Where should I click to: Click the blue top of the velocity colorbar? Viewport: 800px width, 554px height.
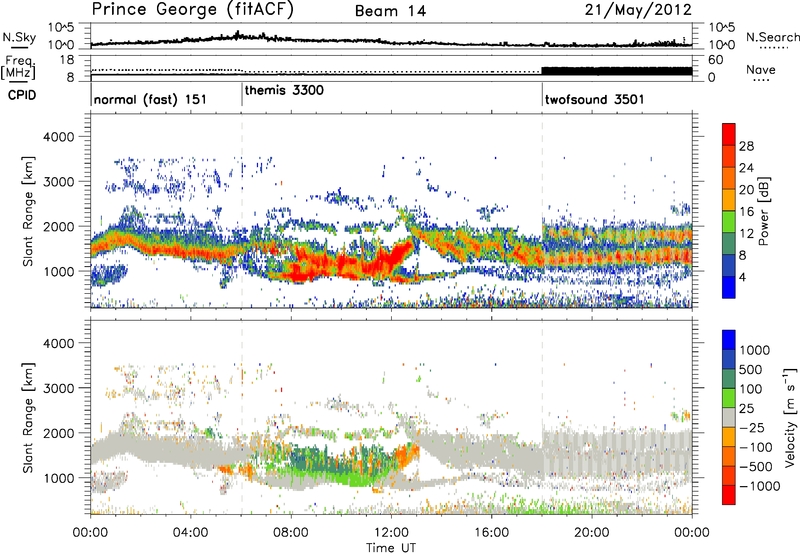729,340
